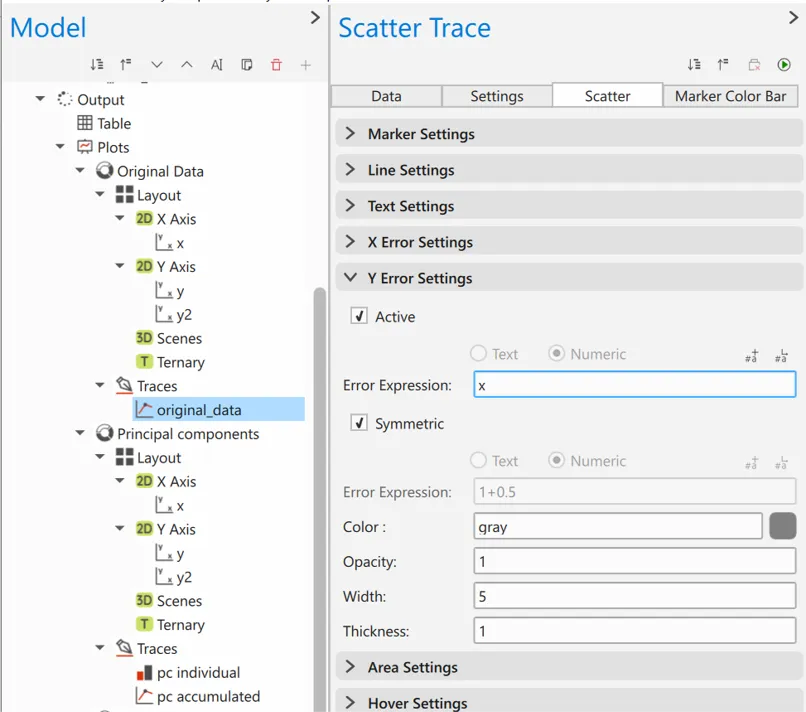Click the gray color swatch
The image size is (806, 712).
point(782,526)
